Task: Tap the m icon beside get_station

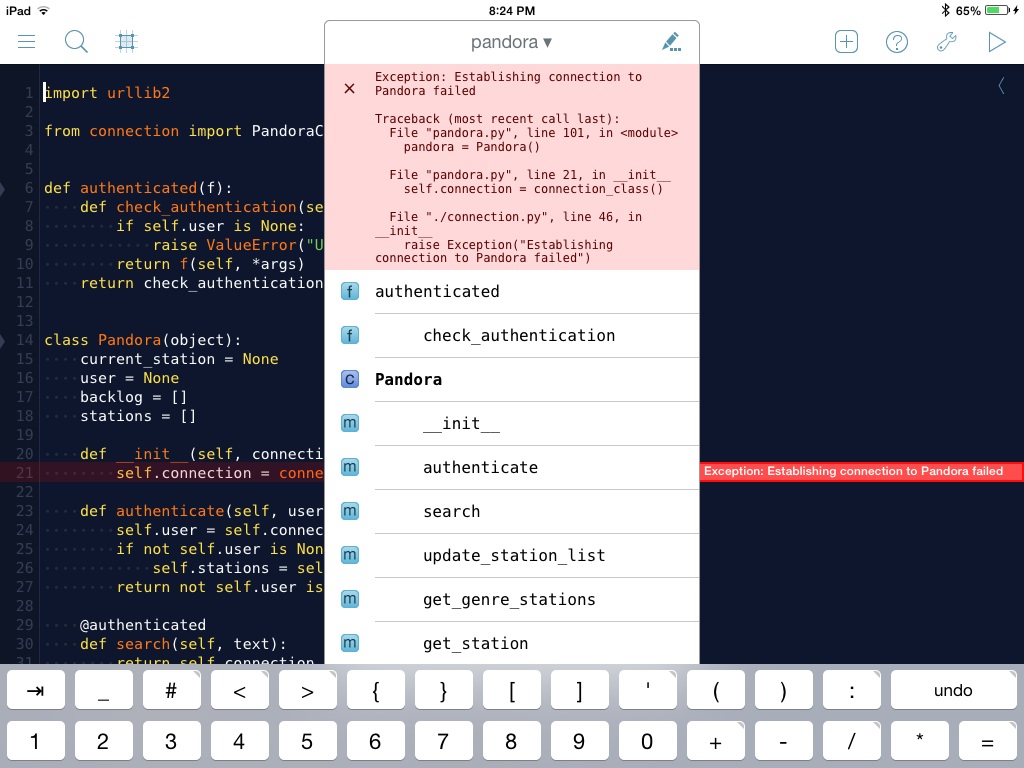Action: (350, 643)
